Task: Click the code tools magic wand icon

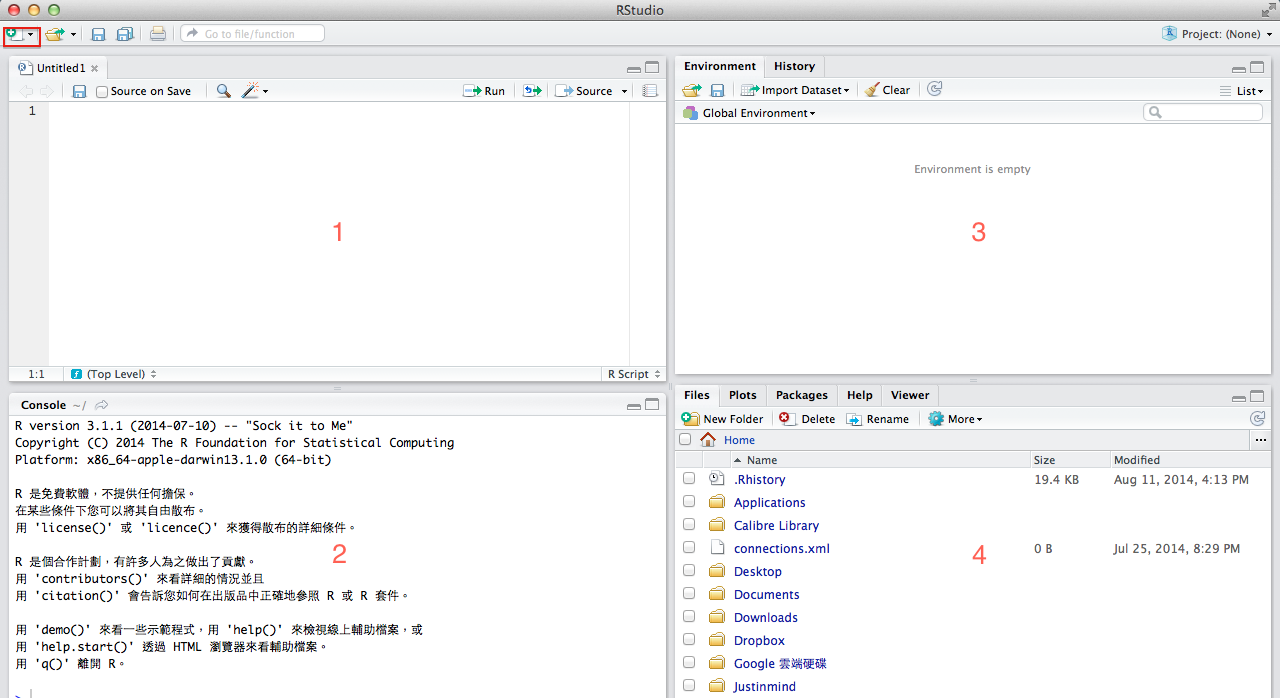Action: (252, 91)
